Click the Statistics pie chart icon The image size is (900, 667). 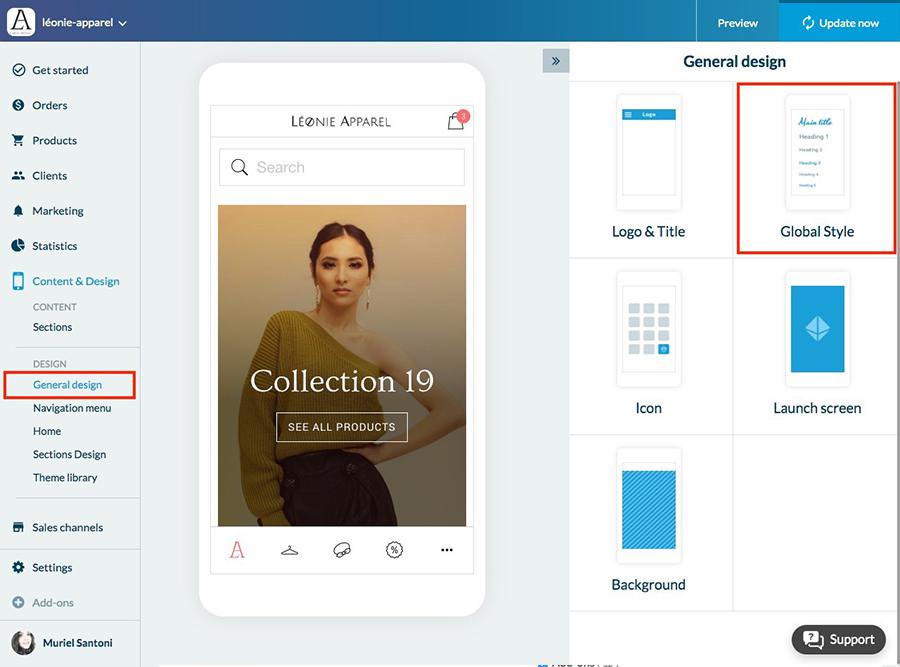point(18,246)
